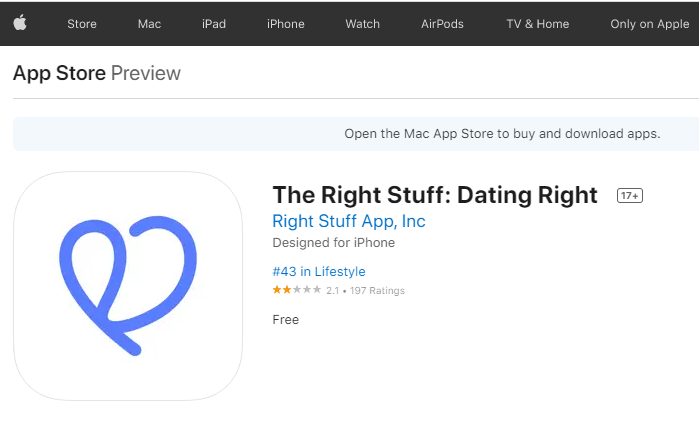This screenshot has height=433, width=699.
Task: Open the Mac navigation item
Action: point(149,24)
